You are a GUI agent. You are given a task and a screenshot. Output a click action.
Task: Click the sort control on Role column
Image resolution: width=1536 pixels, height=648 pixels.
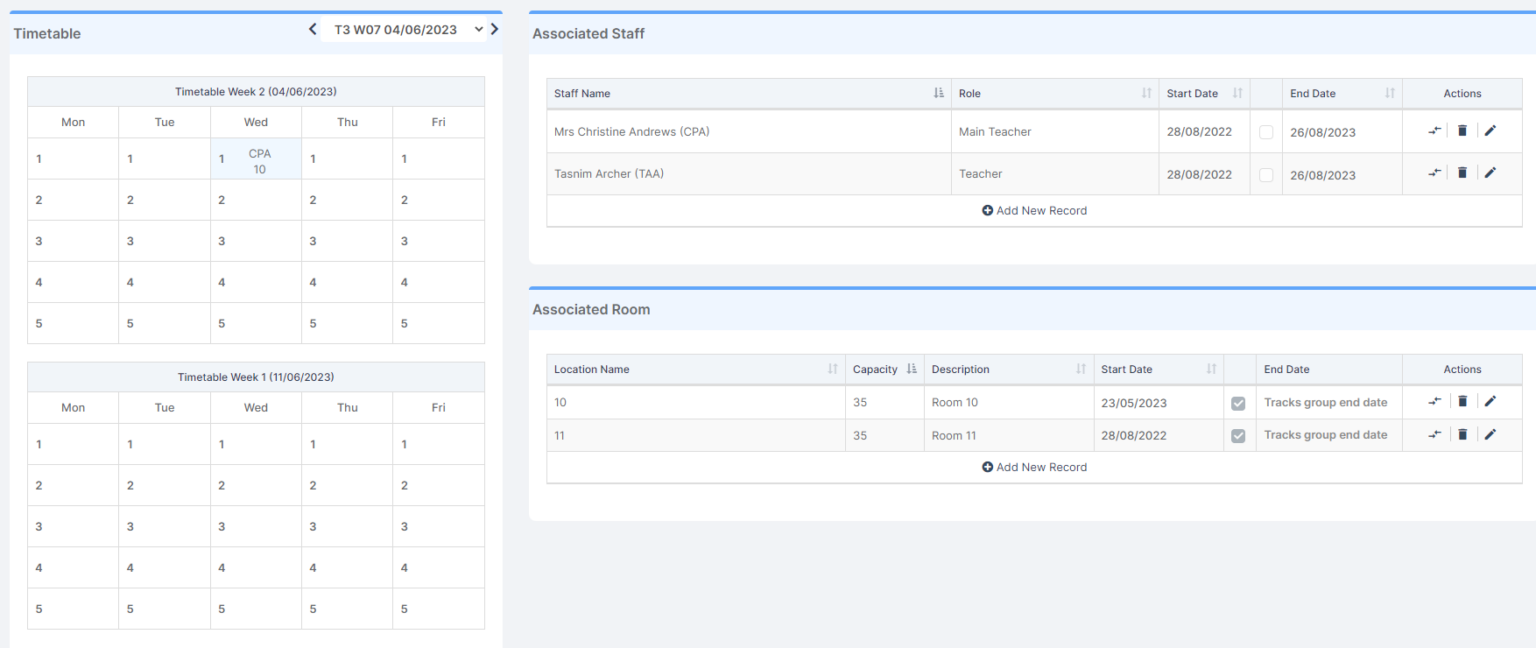1146,93
